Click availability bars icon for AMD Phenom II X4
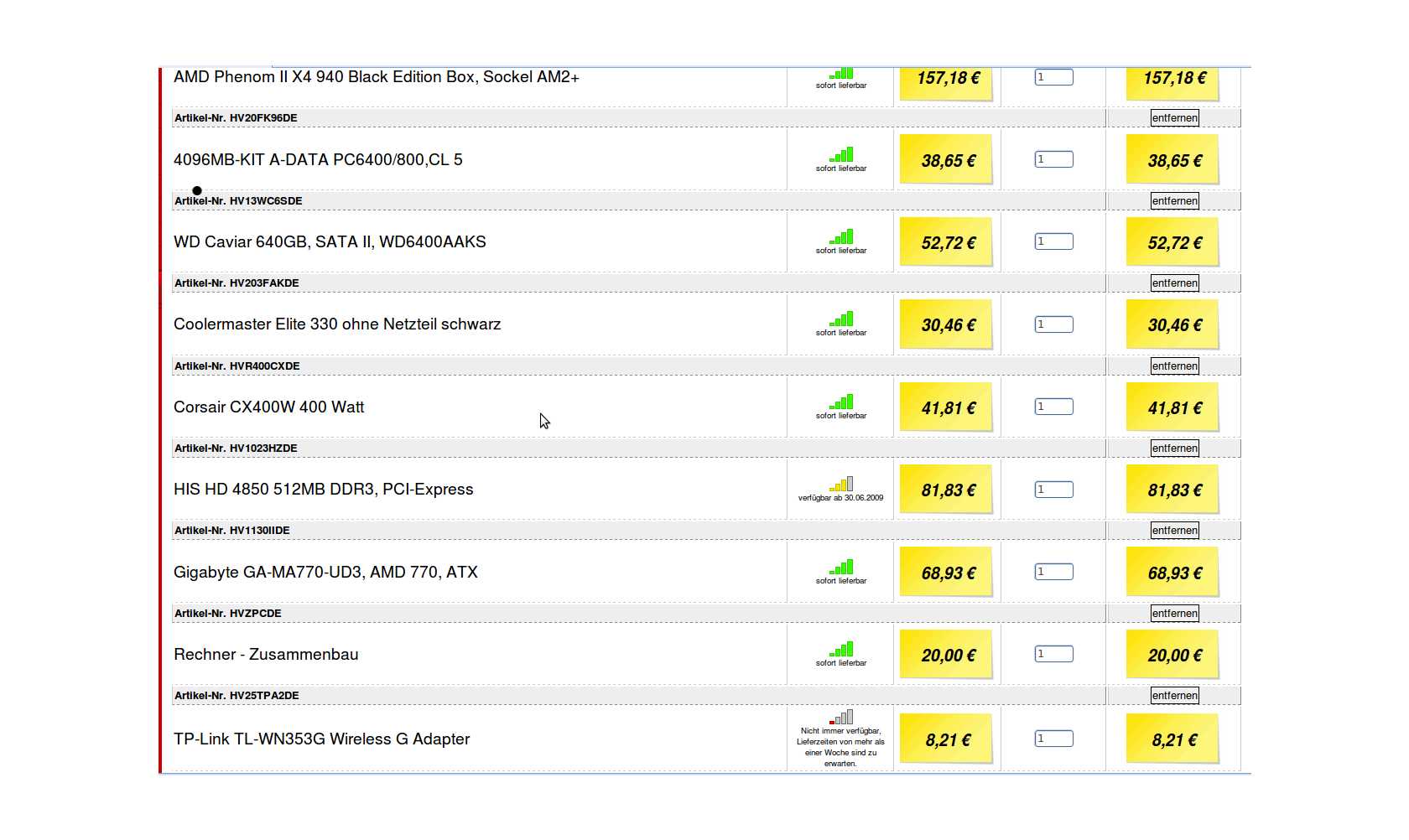 (841, 73)
